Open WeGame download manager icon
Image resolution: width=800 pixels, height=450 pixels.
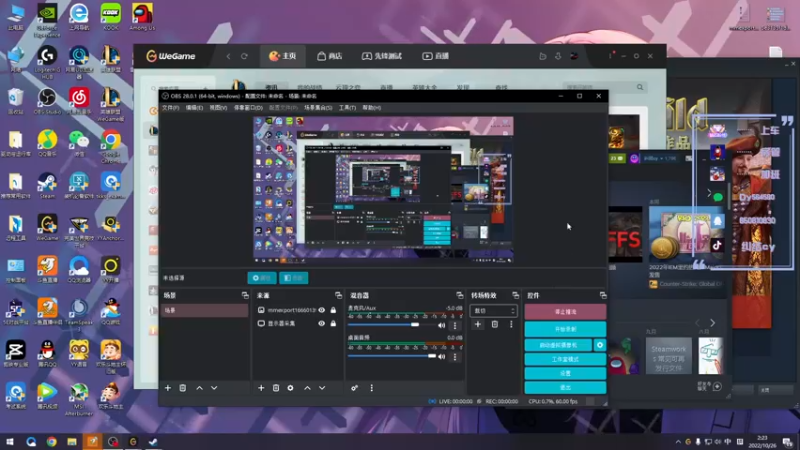point(558,56)
